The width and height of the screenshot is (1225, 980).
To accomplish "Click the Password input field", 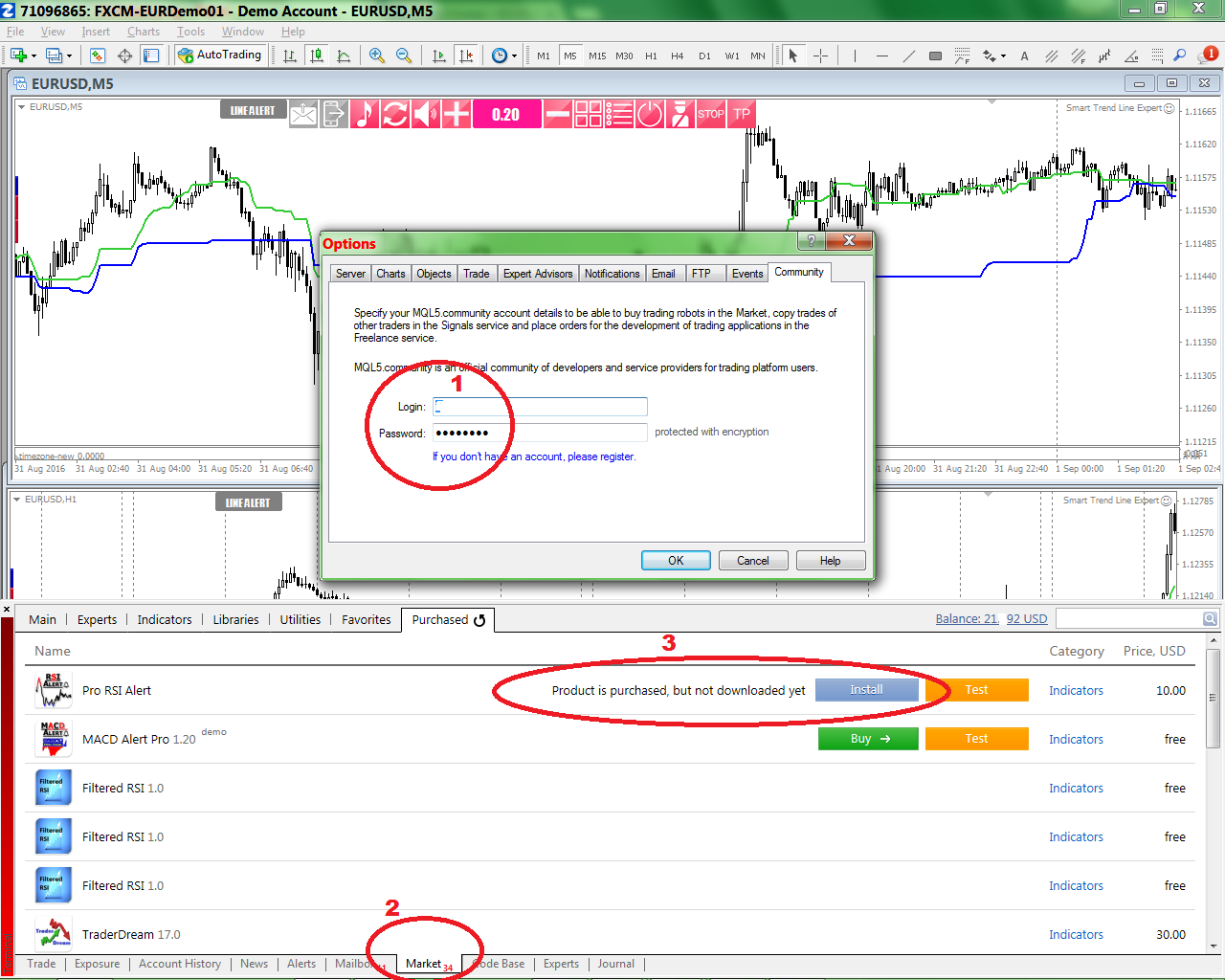I will (x=540, y=433).
